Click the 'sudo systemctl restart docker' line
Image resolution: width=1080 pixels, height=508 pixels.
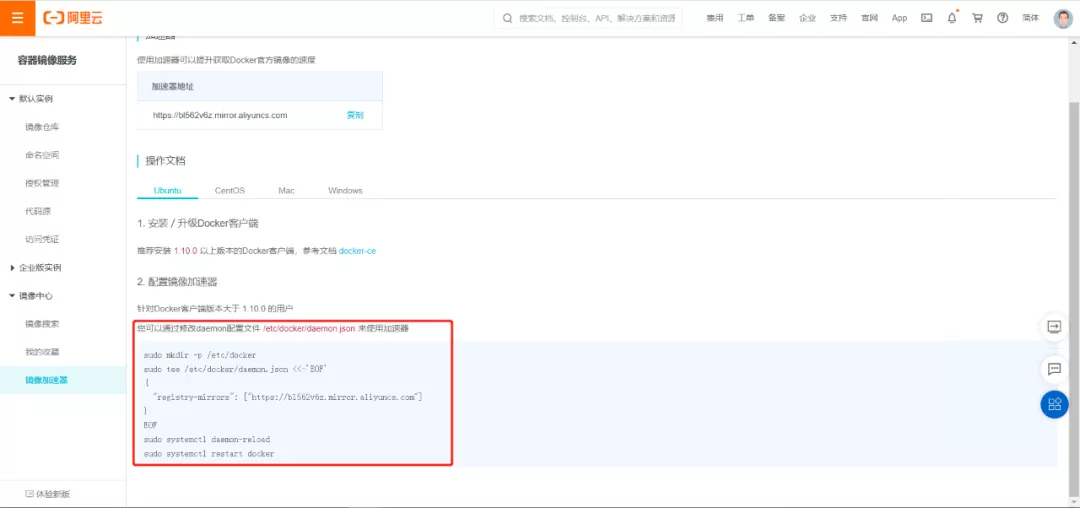(x=209, y=454)
